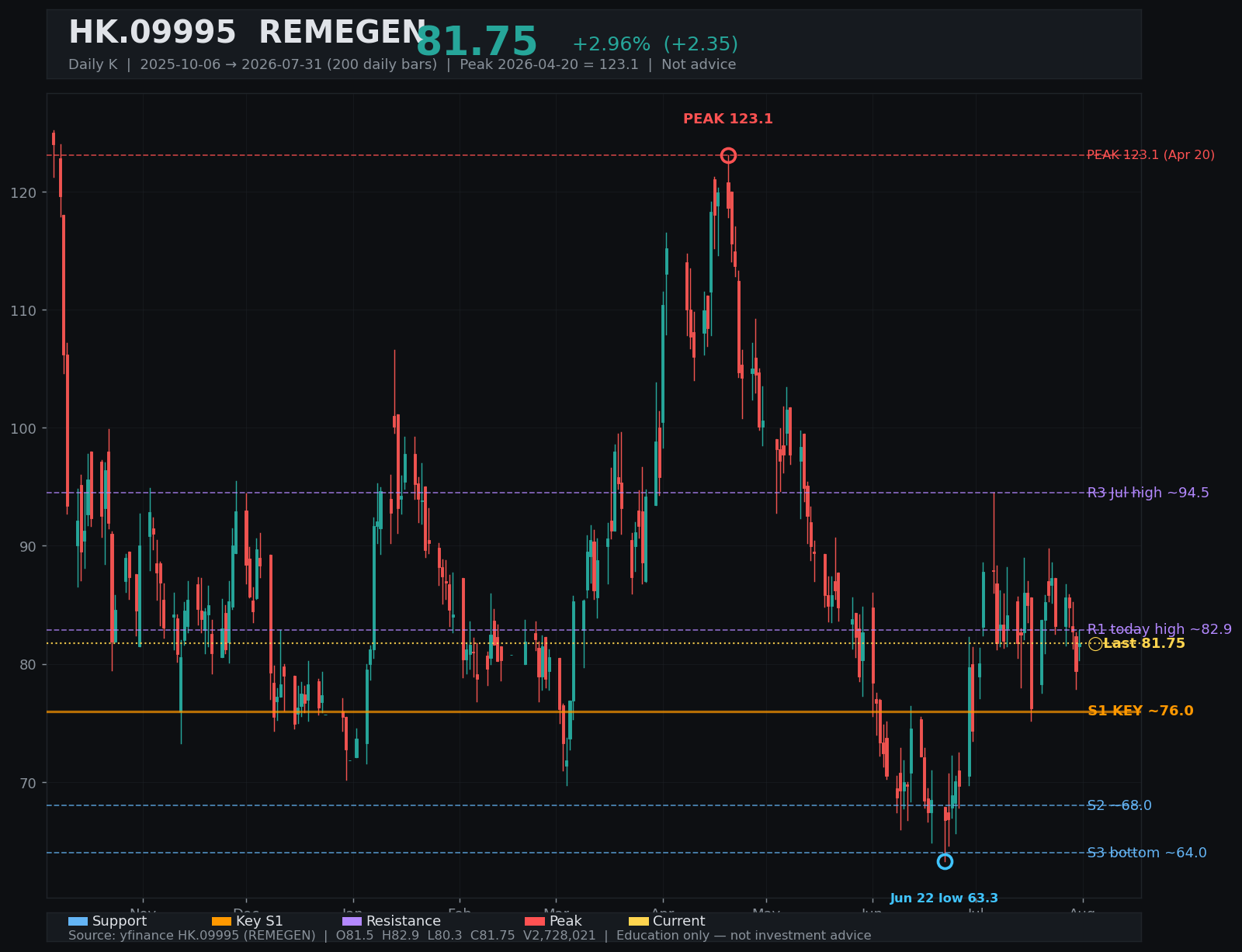Click the 'Source: yfinance' footer line
Screen dimensions: 1242x952
[x=470, y=936]
